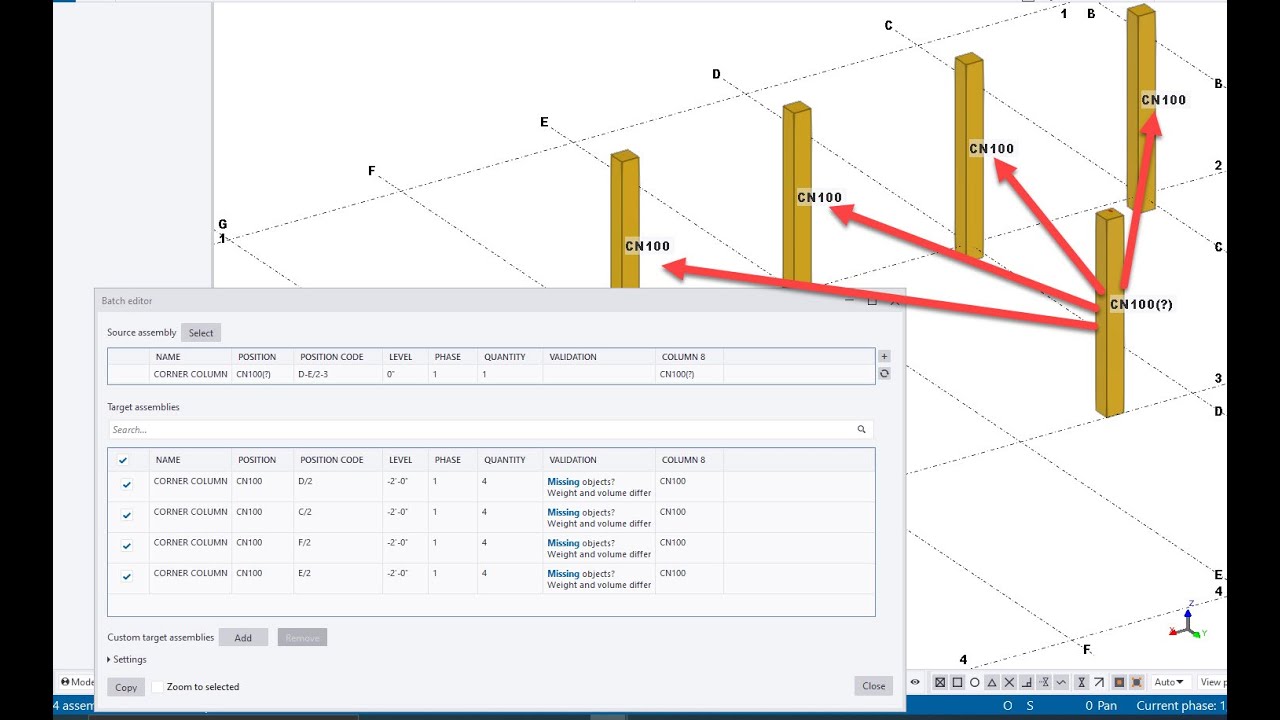1280x720 pixels.
Task: Toggle the empty square snap icon
Action: tap(957, 682)
